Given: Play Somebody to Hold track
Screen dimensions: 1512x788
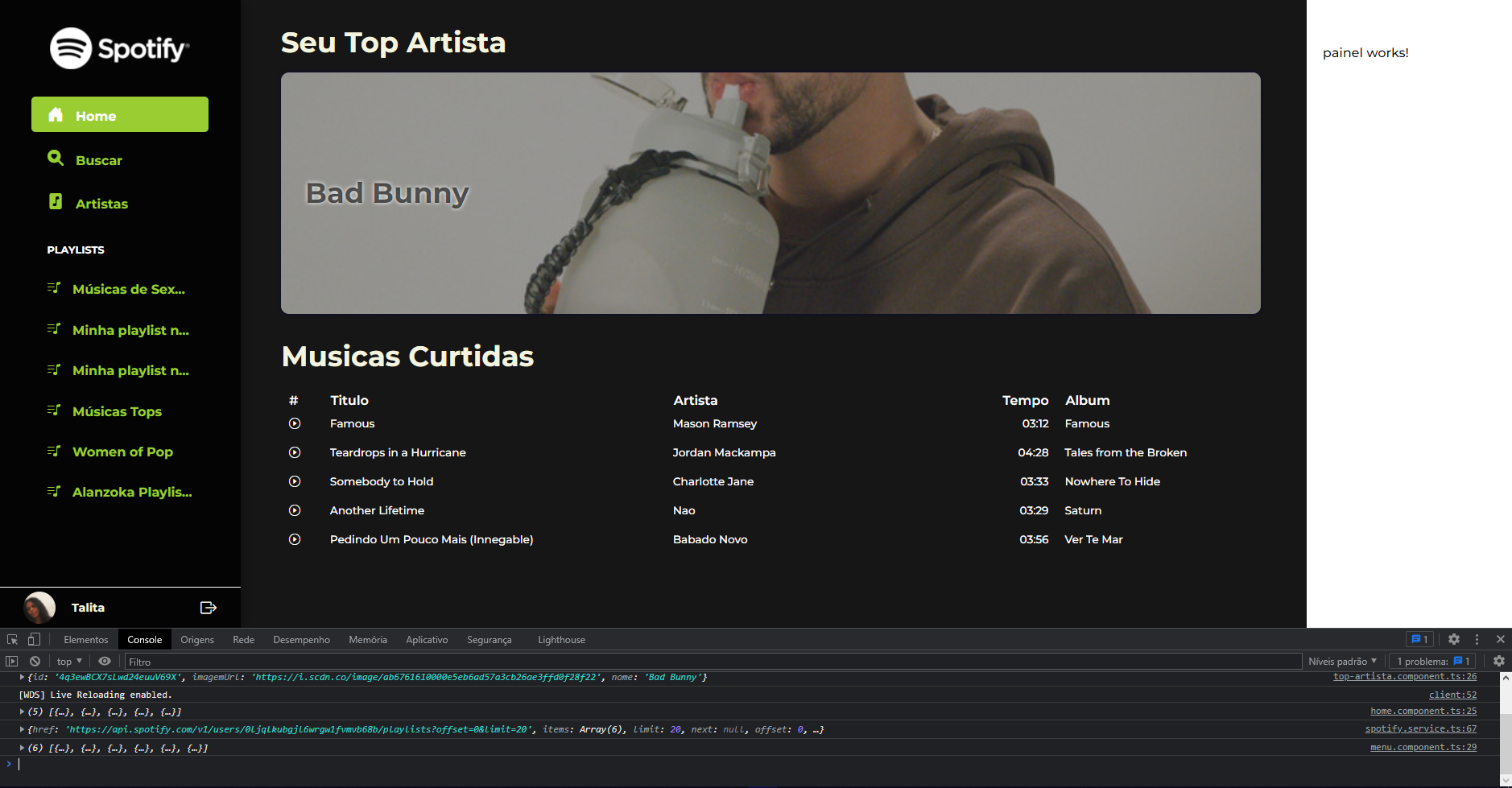Looking at the screenshot, I should pos(295,481).
